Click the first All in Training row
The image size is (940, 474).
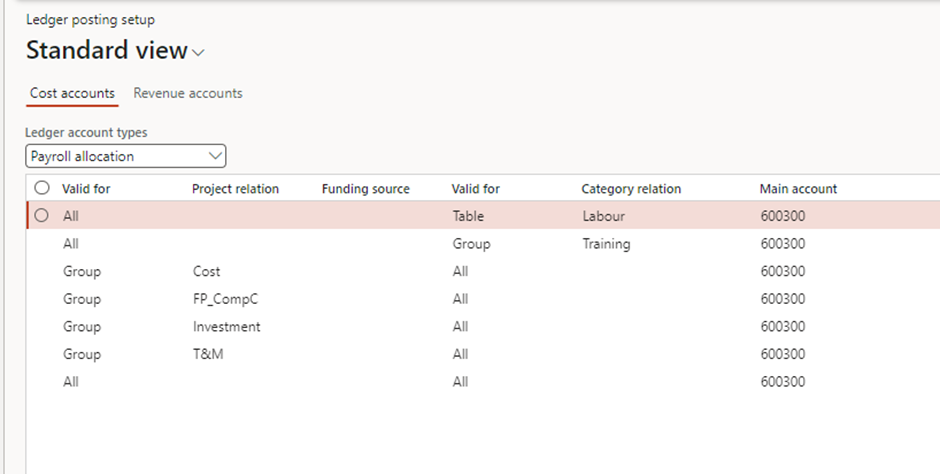(71, 244)
